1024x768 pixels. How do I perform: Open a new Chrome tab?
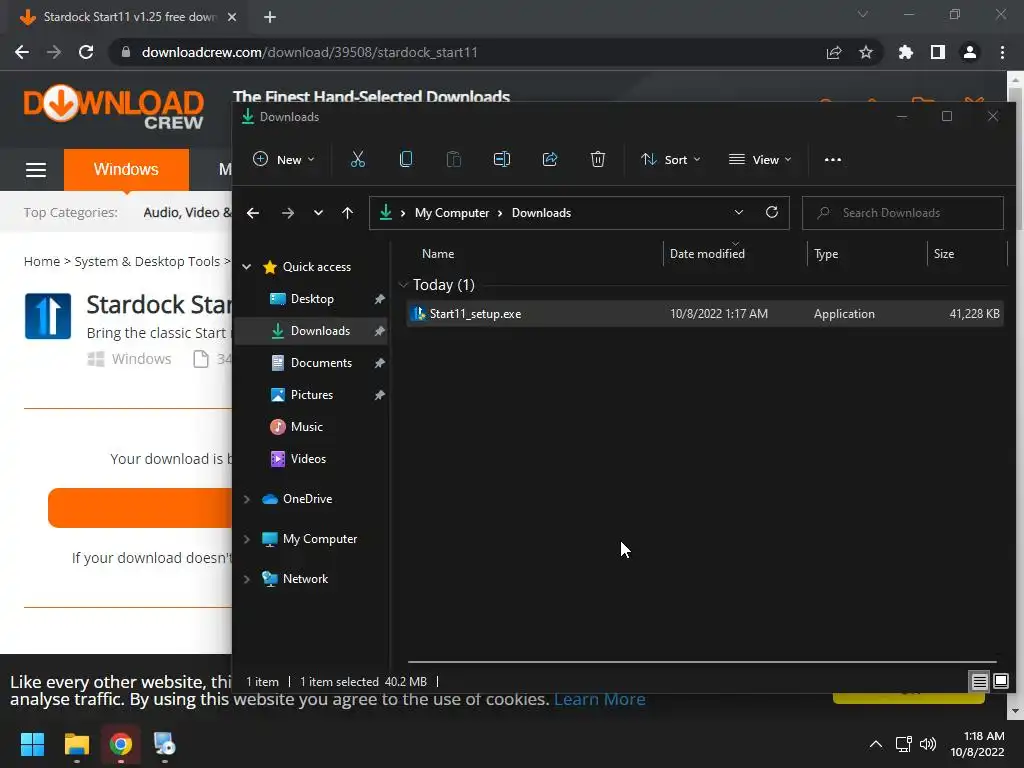tap(270, 18)
